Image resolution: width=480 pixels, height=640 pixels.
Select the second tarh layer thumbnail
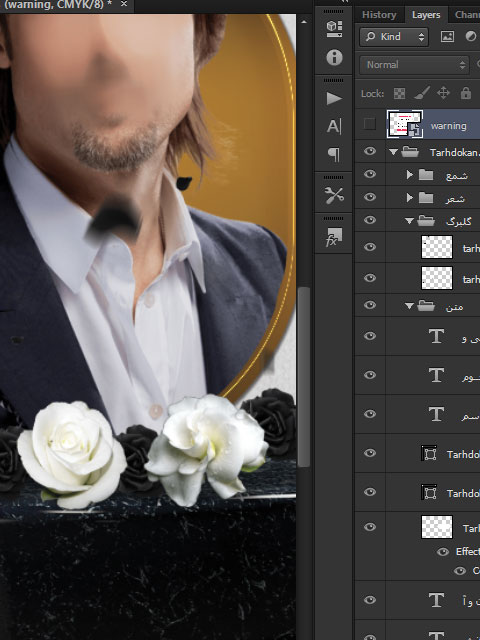point(437,278)
